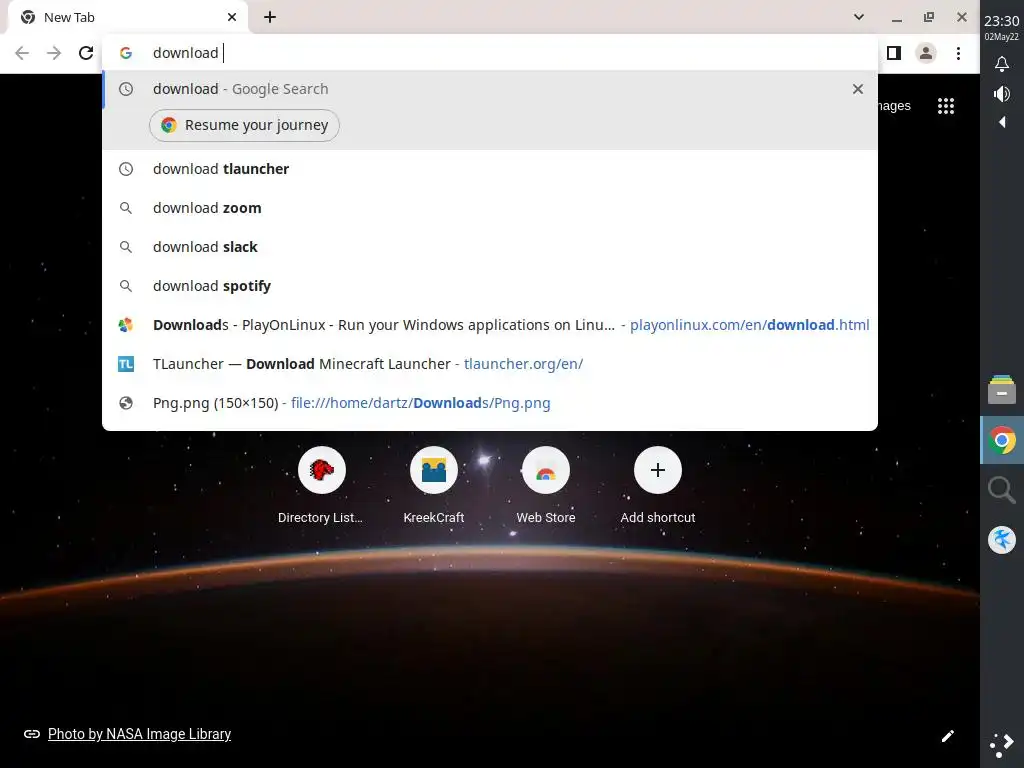Click the system volume icon

point(1002,94)
